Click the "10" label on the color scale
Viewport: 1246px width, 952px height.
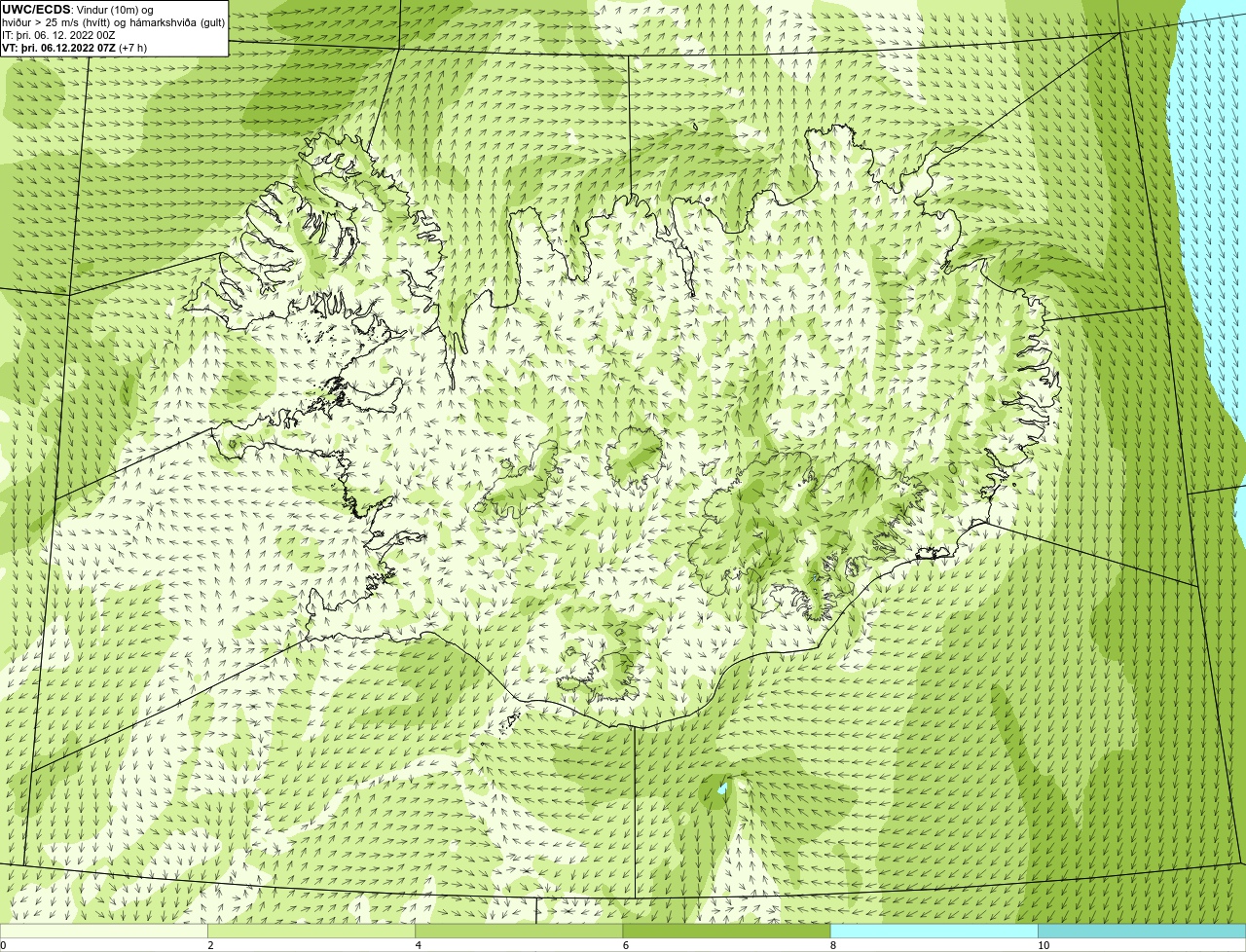1044,945
